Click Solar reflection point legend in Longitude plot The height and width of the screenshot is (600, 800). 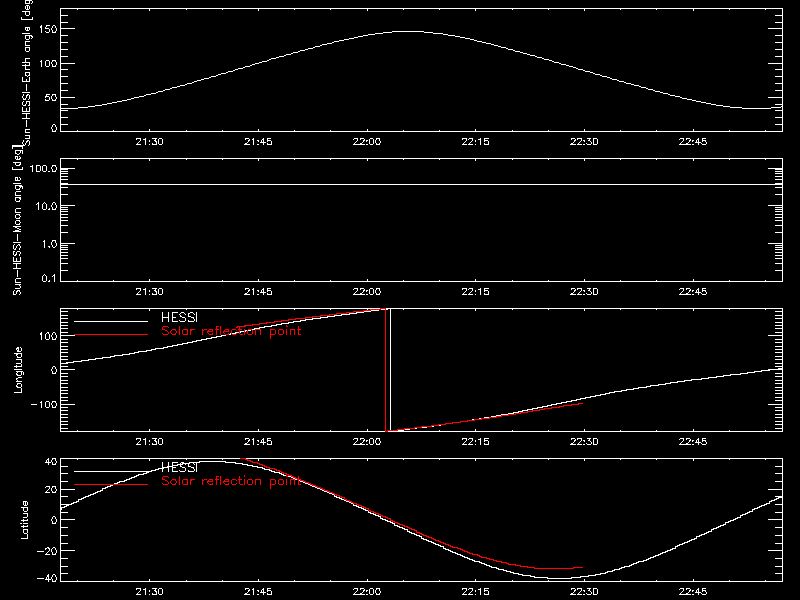click(231, 331)
